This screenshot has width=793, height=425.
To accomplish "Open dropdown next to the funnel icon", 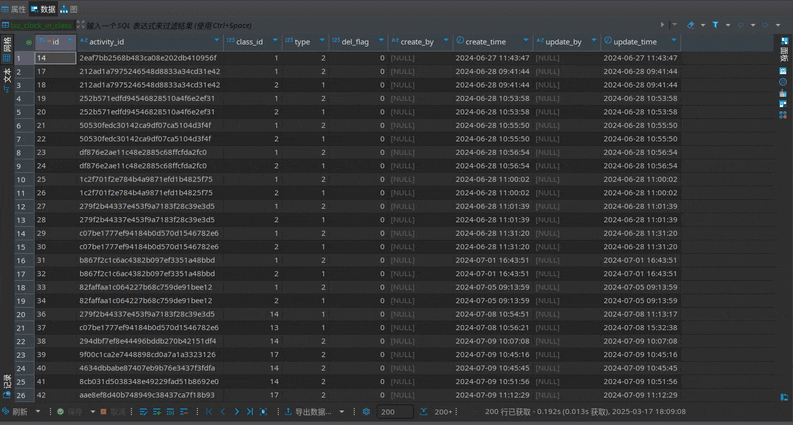I will pyautogui.click(x=728, y=25).
